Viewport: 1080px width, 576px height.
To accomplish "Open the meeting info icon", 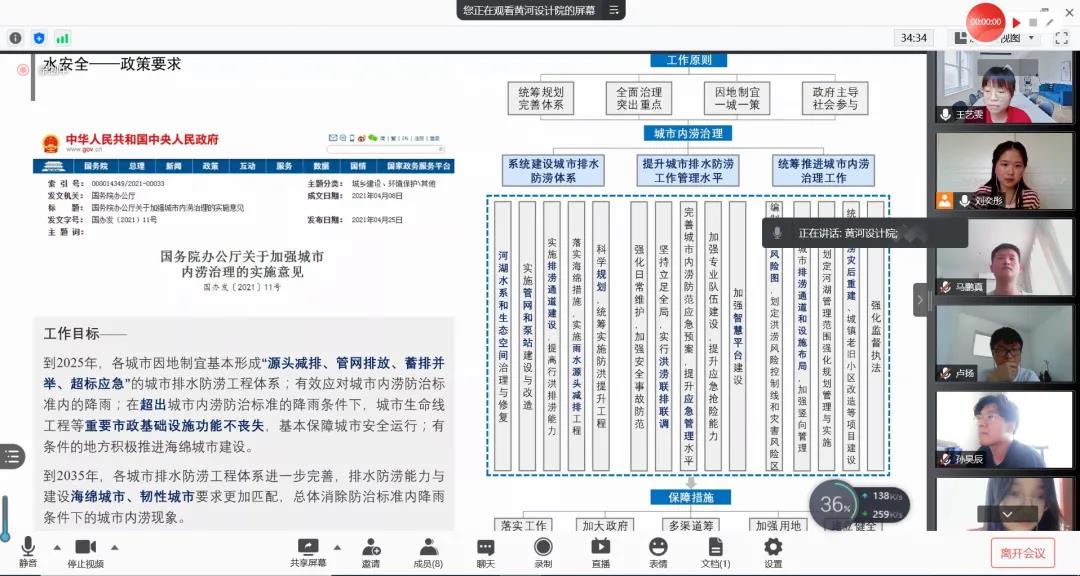I will (15, 38).
